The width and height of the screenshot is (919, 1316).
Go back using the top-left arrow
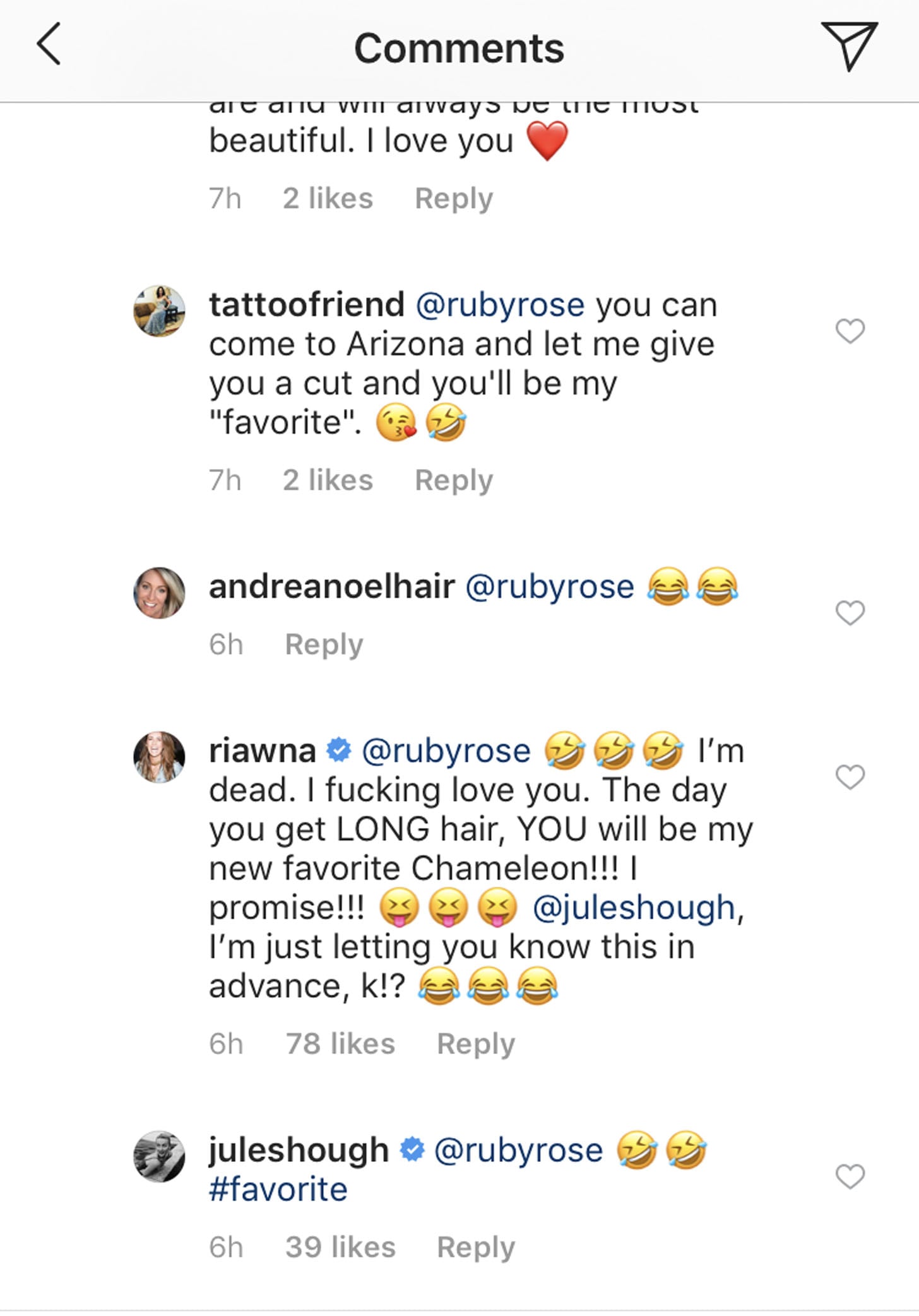coord(49,44)
